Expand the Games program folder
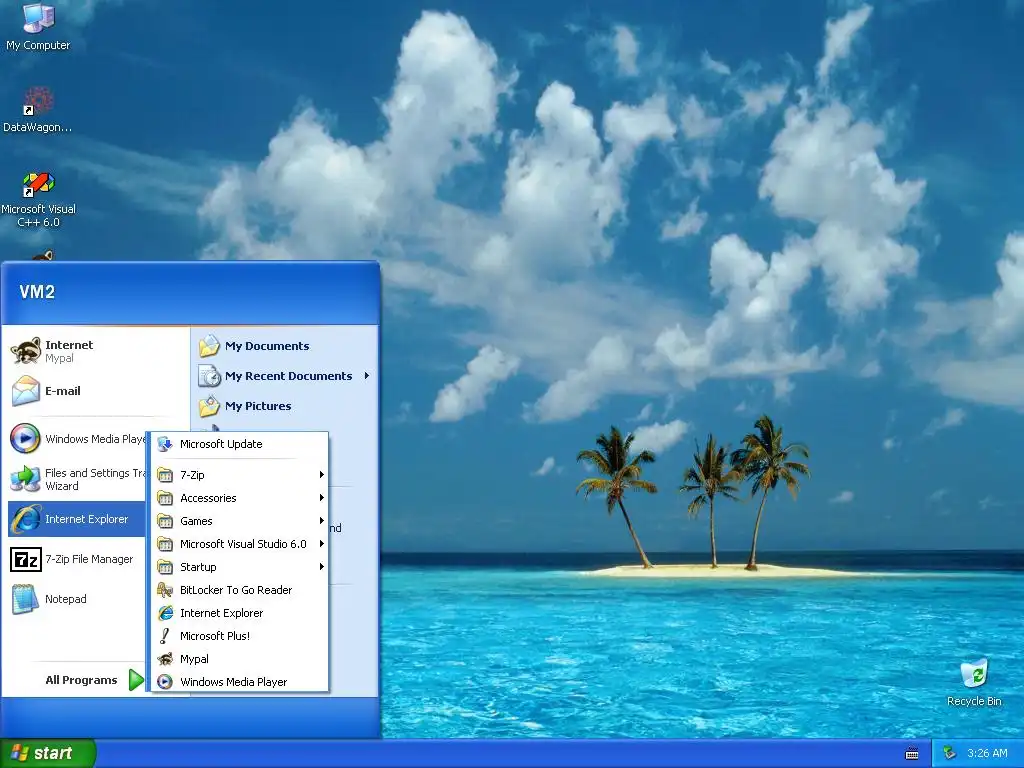1024x768 pixels. pyautogui.click(x=240, y=520)
